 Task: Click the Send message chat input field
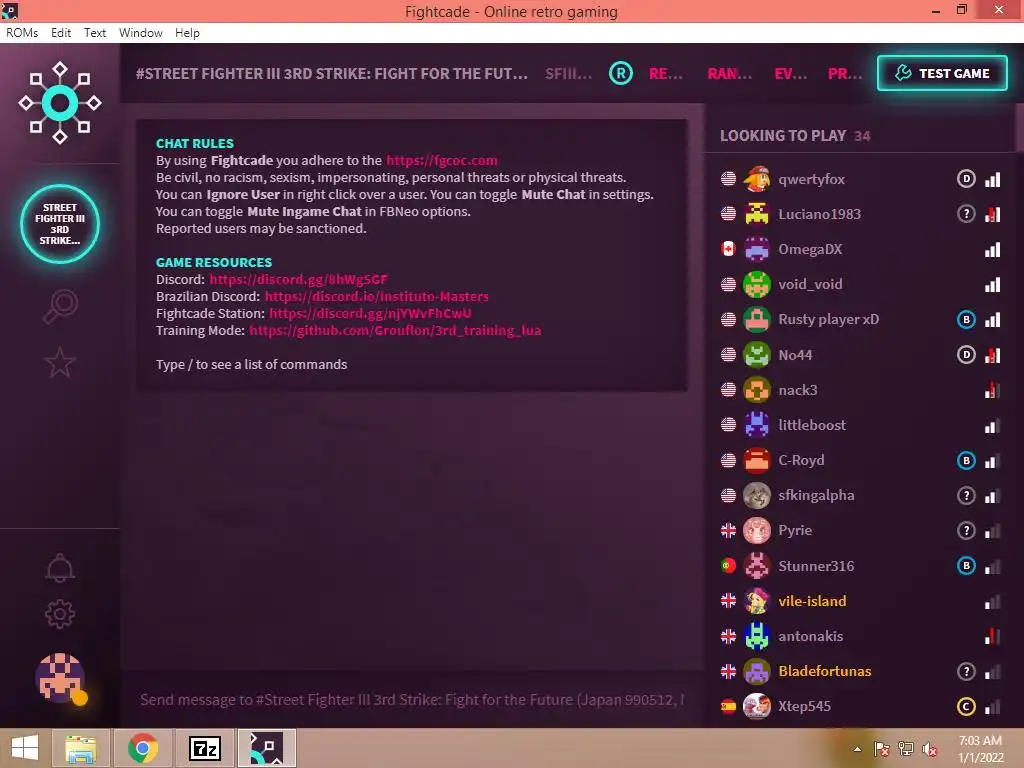[411, 699]
